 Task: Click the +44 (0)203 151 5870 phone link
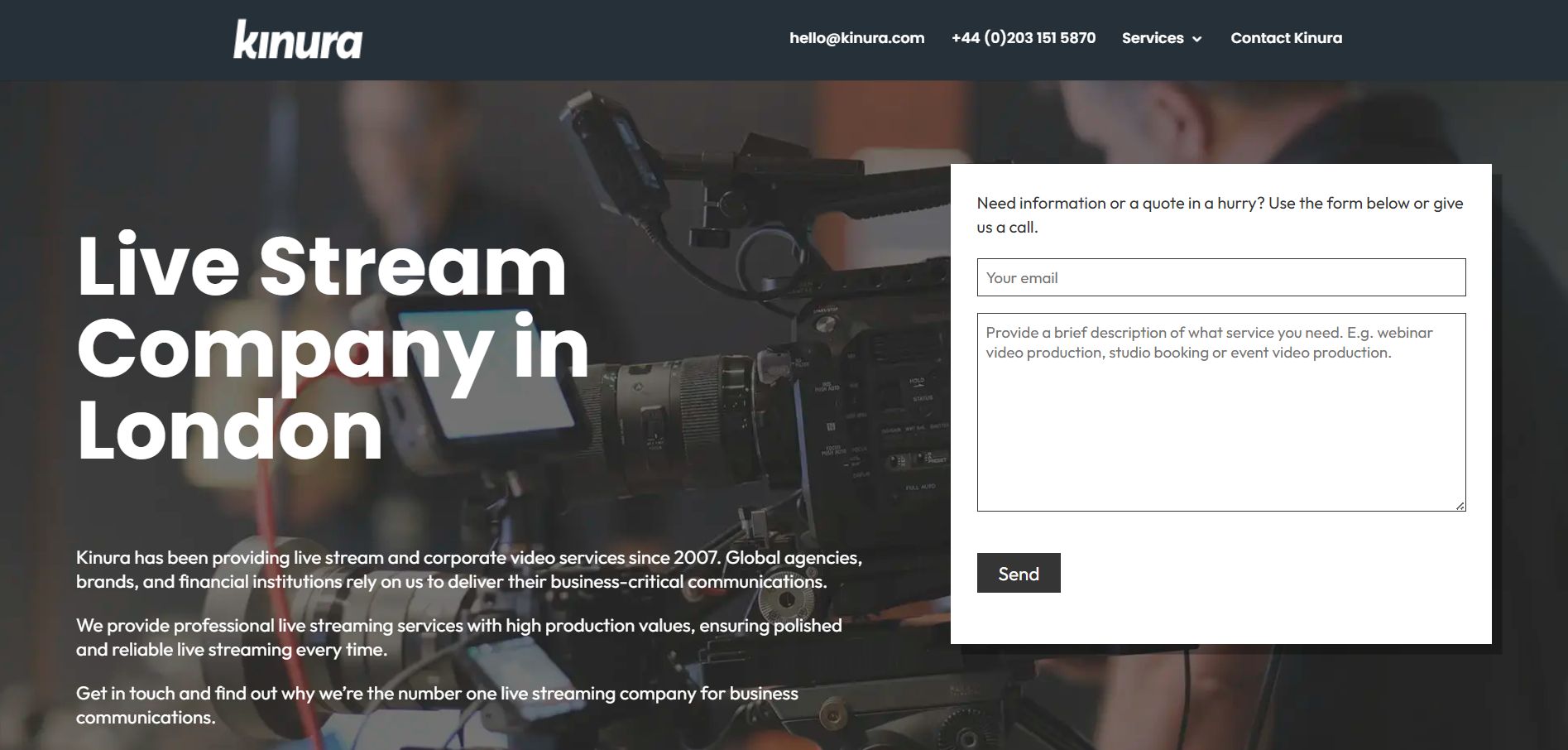pyautogui.click(x=1023, y=38)
